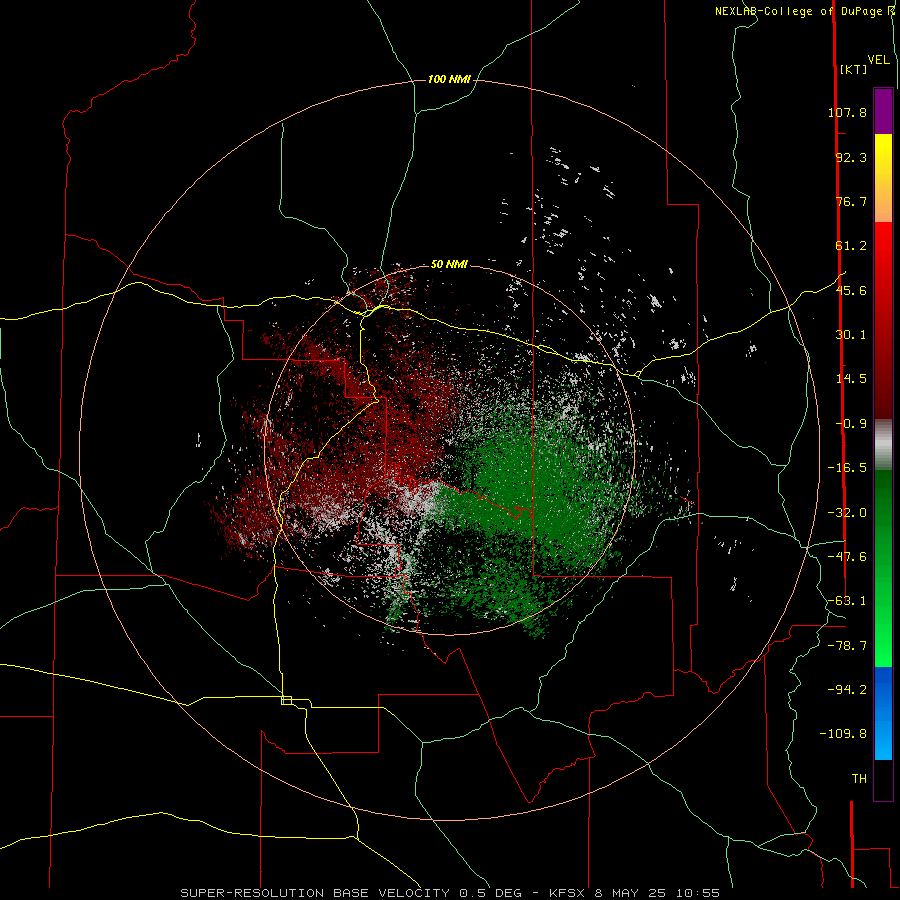The image size is (900, 900).
Task: Click the -32.0 velocity scale value
Action: tap(847, 513)
